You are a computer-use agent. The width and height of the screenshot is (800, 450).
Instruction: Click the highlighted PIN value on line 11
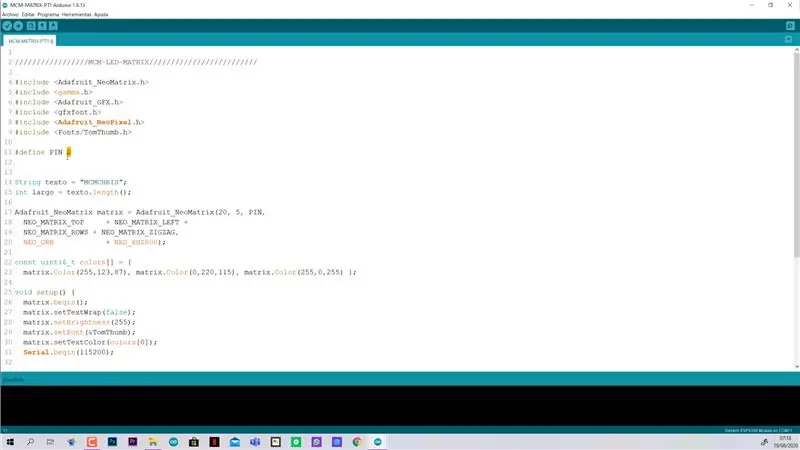[69, 152]
